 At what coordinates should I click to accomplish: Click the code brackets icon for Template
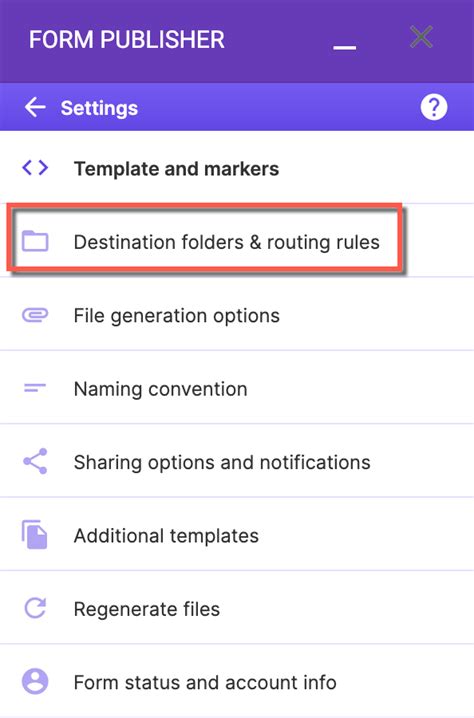[x=35, y=168]
